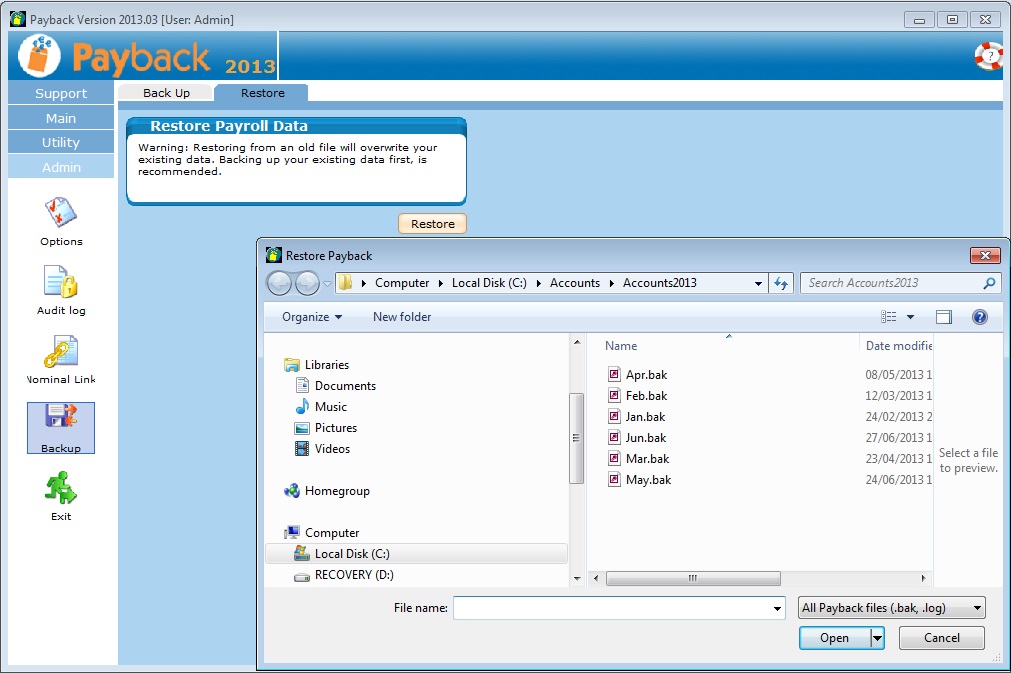Click the New folder button
The height and width of the screenshot is (673, 1011).
pyautogui.click(x=402, y=317)
